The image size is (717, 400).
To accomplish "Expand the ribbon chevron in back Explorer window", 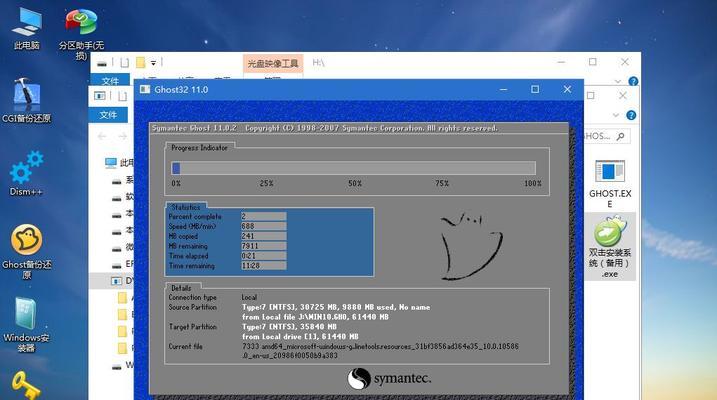I will point(617,80).
